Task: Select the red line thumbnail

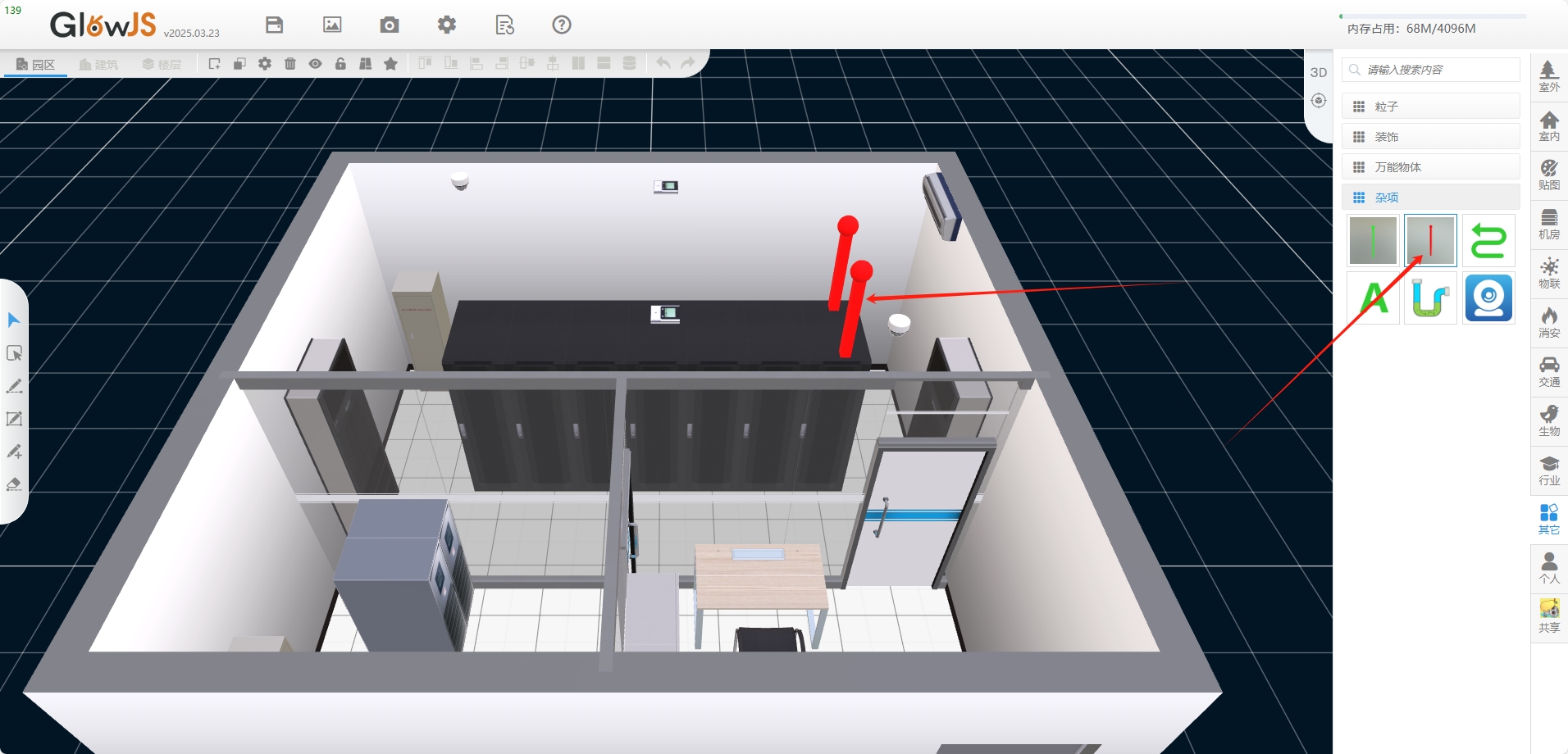Action: tap(1430, 240)
